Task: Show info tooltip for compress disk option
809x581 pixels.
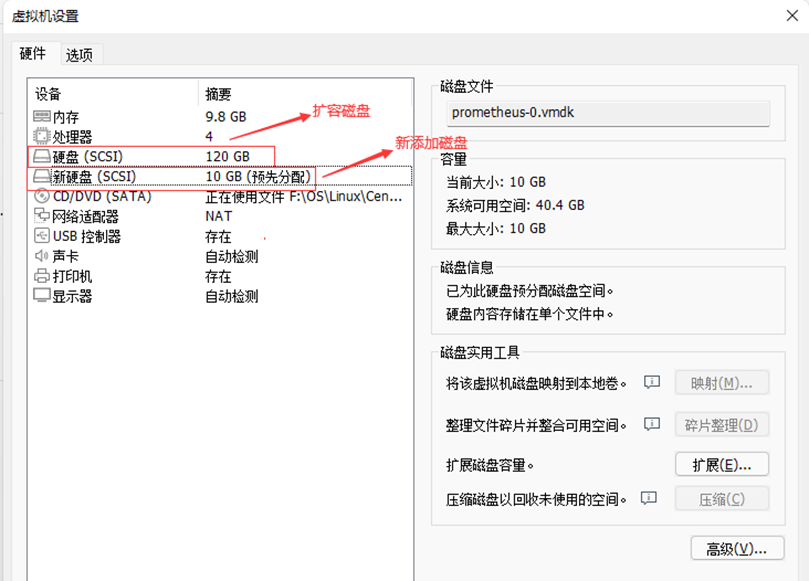Action: click(x=649, y=498)
